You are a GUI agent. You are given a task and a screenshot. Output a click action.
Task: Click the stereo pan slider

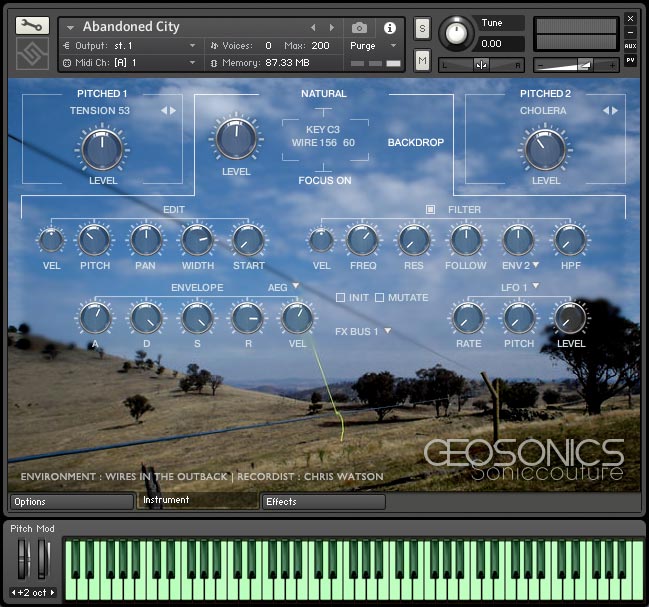[x=481, y=65]
